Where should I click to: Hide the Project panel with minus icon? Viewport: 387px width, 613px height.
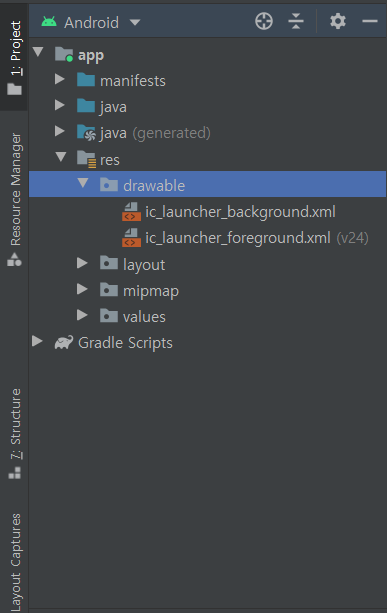pos(369,21)
